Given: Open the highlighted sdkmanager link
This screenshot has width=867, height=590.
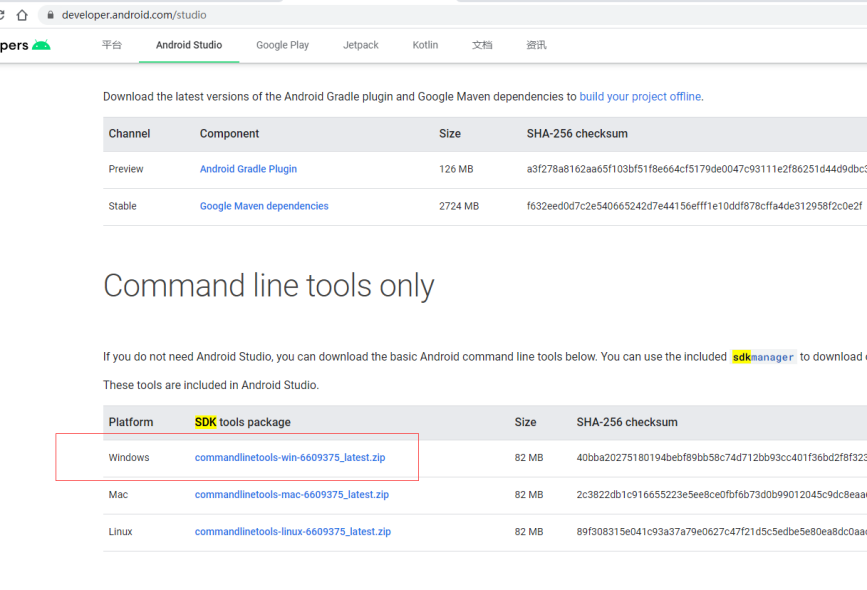Looking at the screenshot, I should (763, 357).
